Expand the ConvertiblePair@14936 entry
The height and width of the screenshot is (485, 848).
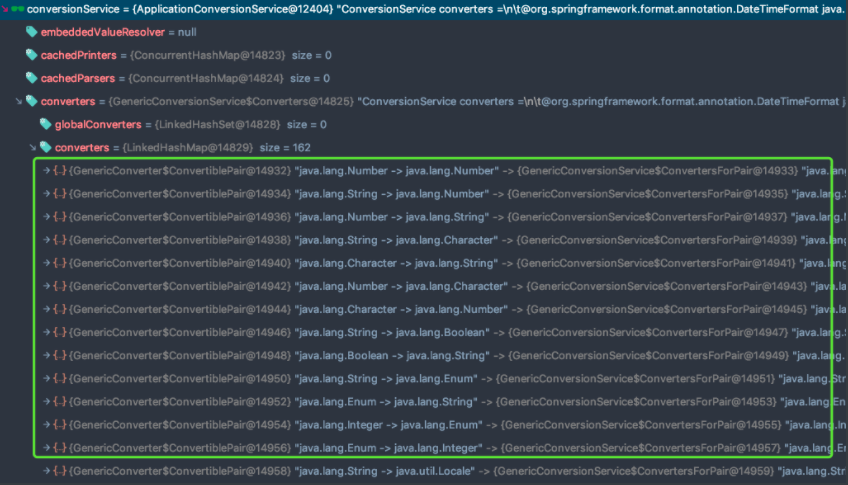click(x=47, y=217)
